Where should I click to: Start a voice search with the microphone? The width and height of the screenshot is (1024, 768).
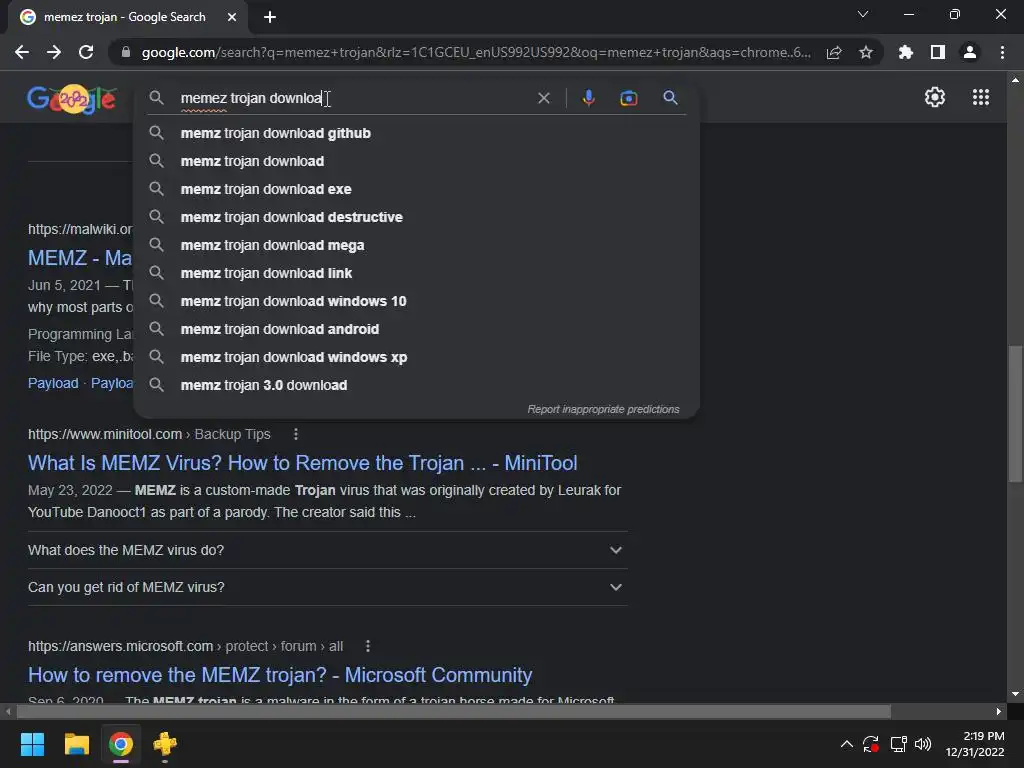tap(588, 98)
